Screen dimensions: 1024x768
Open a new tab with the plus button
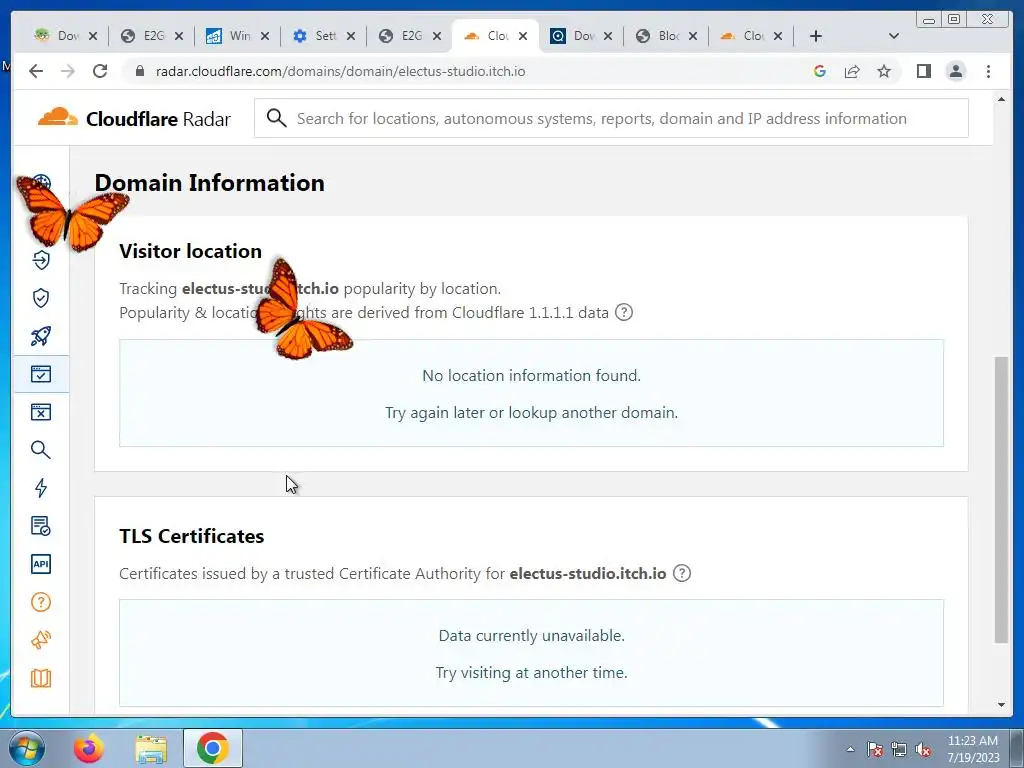coord(816,36)
